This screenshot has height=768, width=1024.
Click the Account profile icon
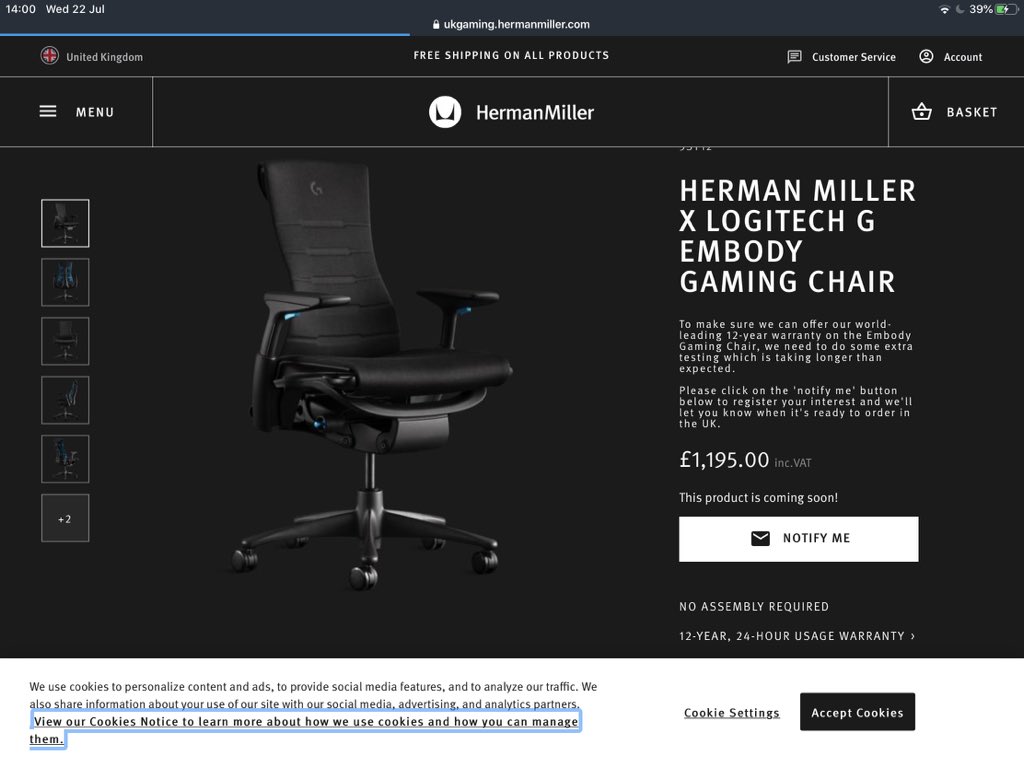[926, 57]
